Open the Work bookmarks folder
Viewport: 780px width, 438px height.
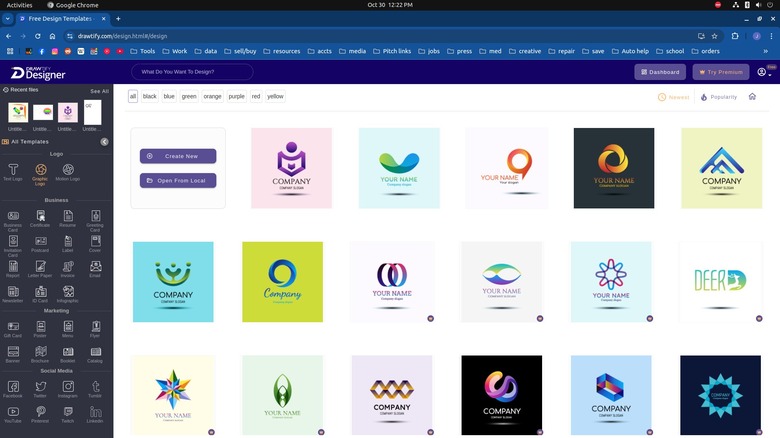click(x=174, y=51)
